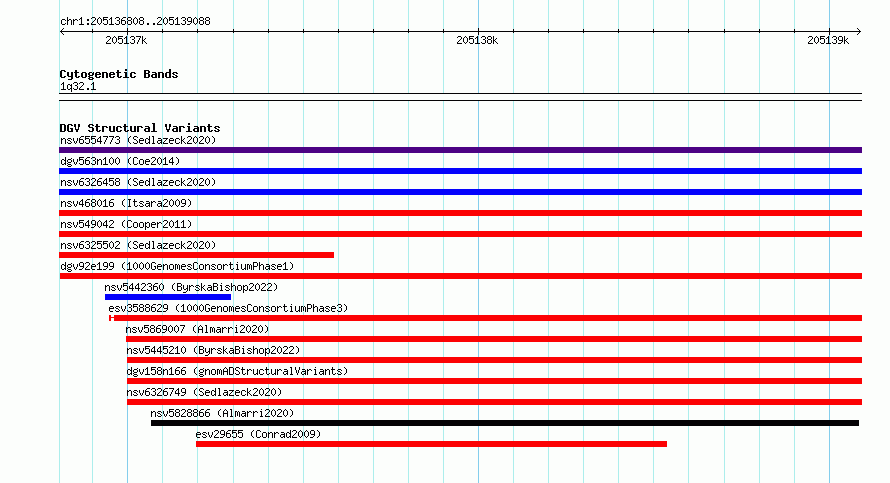Select the red esv3588629 variant bar
Viewport: 890px width, 483px height.
(486, 318)
